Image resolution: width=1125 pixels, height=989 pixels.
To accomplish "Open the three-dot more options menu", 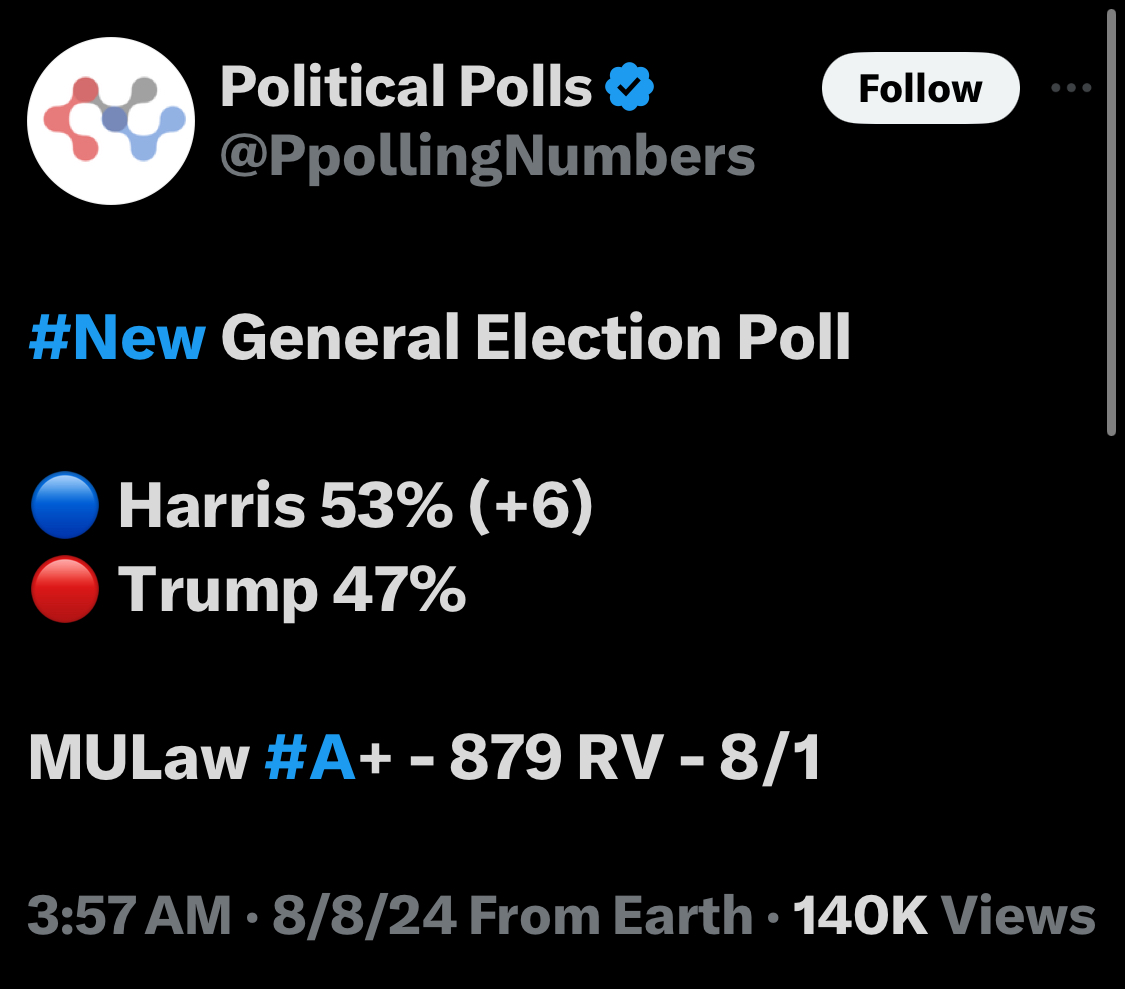I will point(1071,88).
